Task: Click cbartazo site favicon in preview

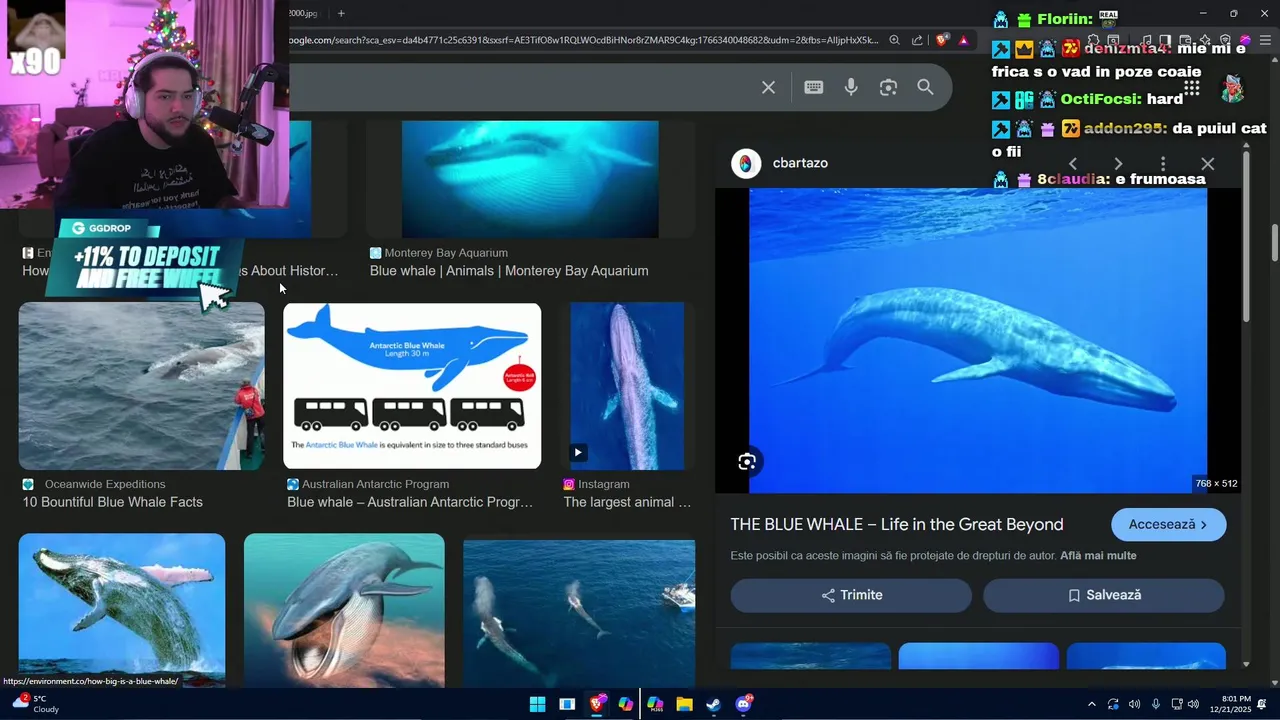Action: click(x=746, y=163)
